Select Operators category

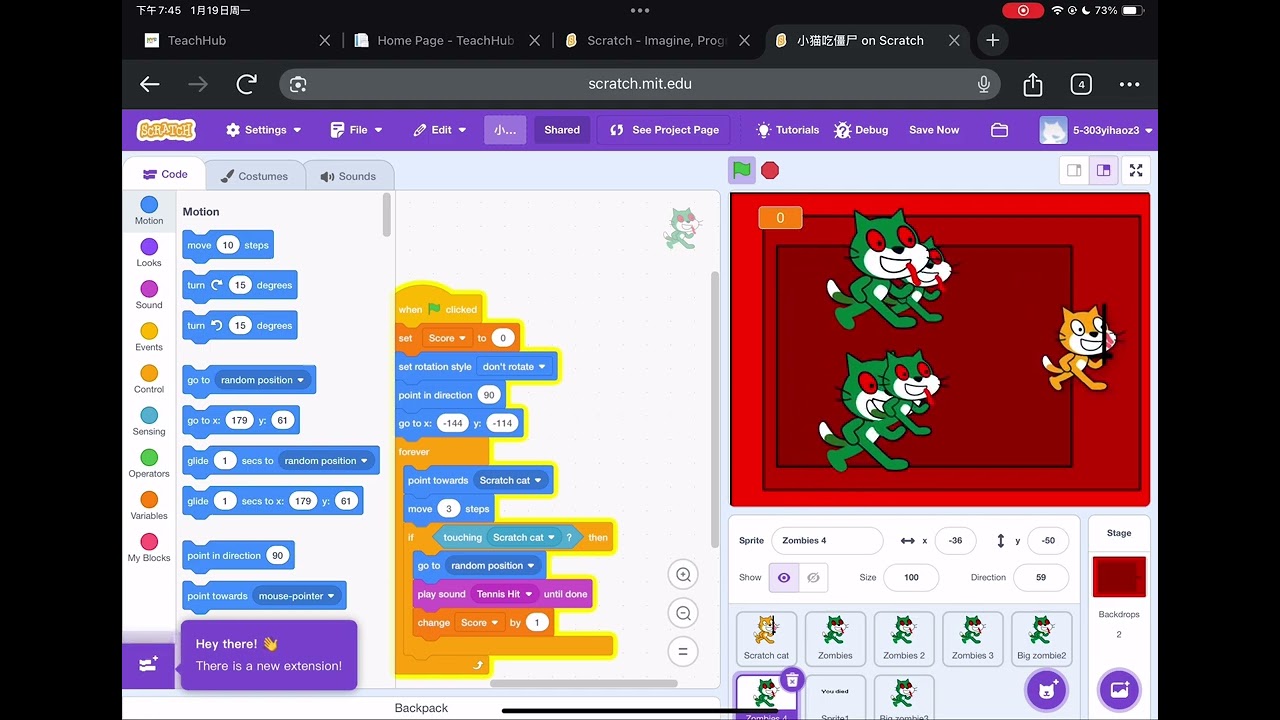[x=149, y=463]
